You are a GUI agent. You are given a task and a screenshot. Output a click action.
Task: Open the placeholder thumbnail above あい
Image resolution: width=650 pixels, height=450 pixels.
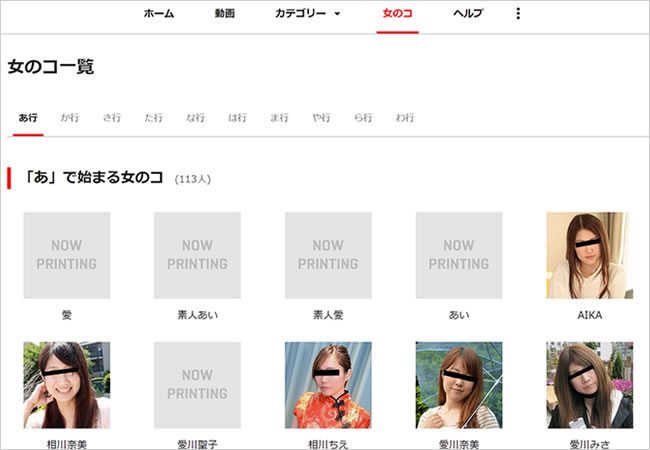click(x=459, y=255)
